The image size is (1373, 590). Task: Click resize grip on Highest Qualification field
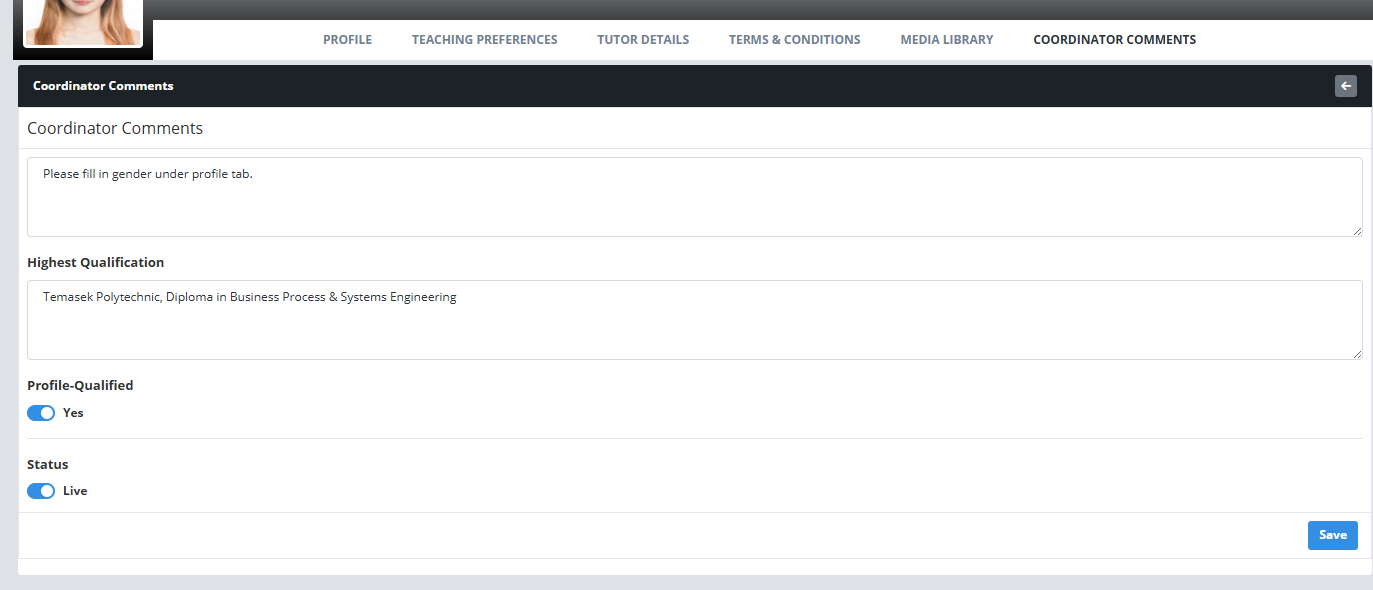[x=1357, y=354]
